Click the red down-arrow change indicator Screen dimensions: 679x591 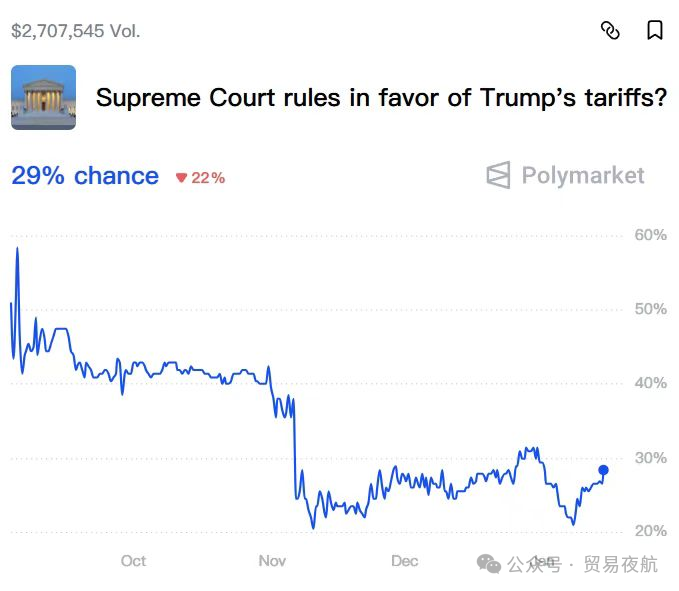182,178
